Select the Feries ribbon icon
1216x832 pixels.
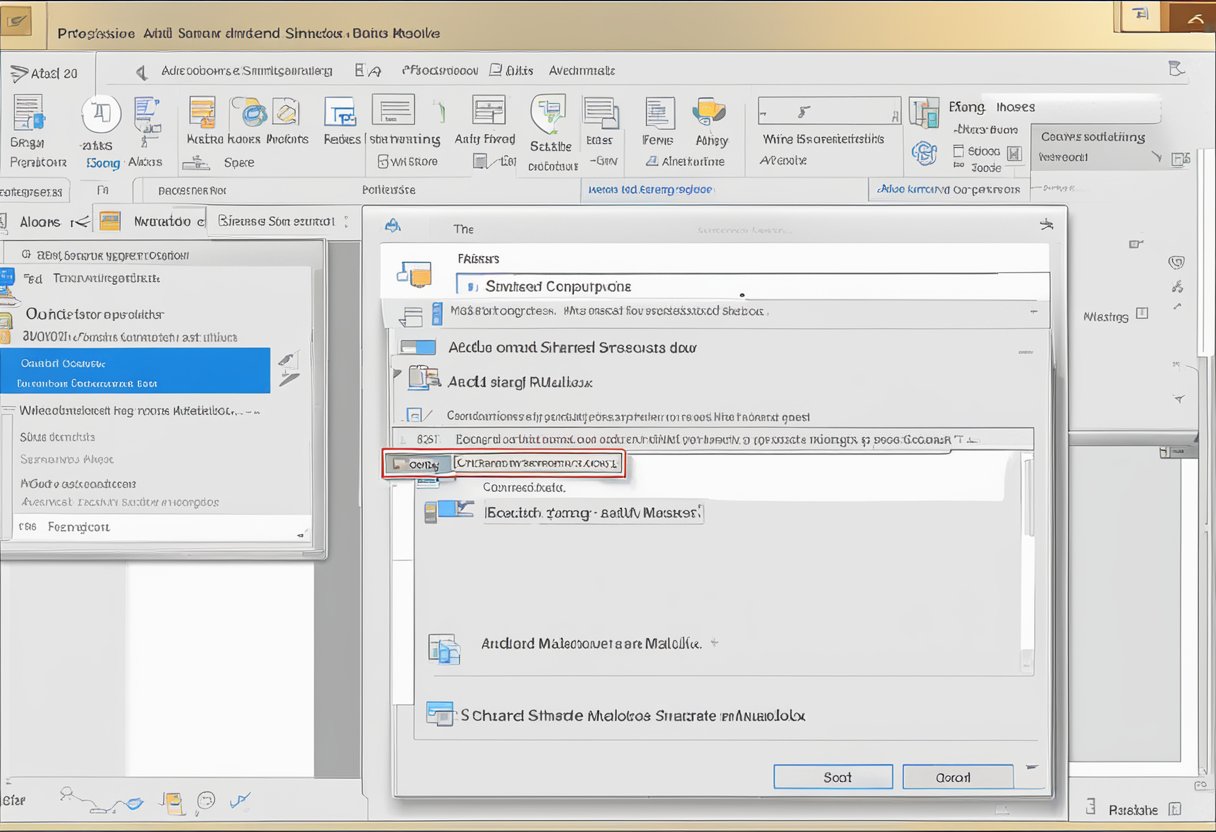(341, 120)
